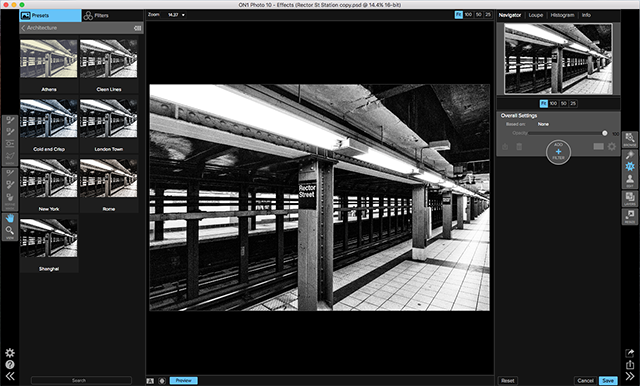Screen dimensions: 640x386
Task: Select the Hand pan tool
Action: 10,219
